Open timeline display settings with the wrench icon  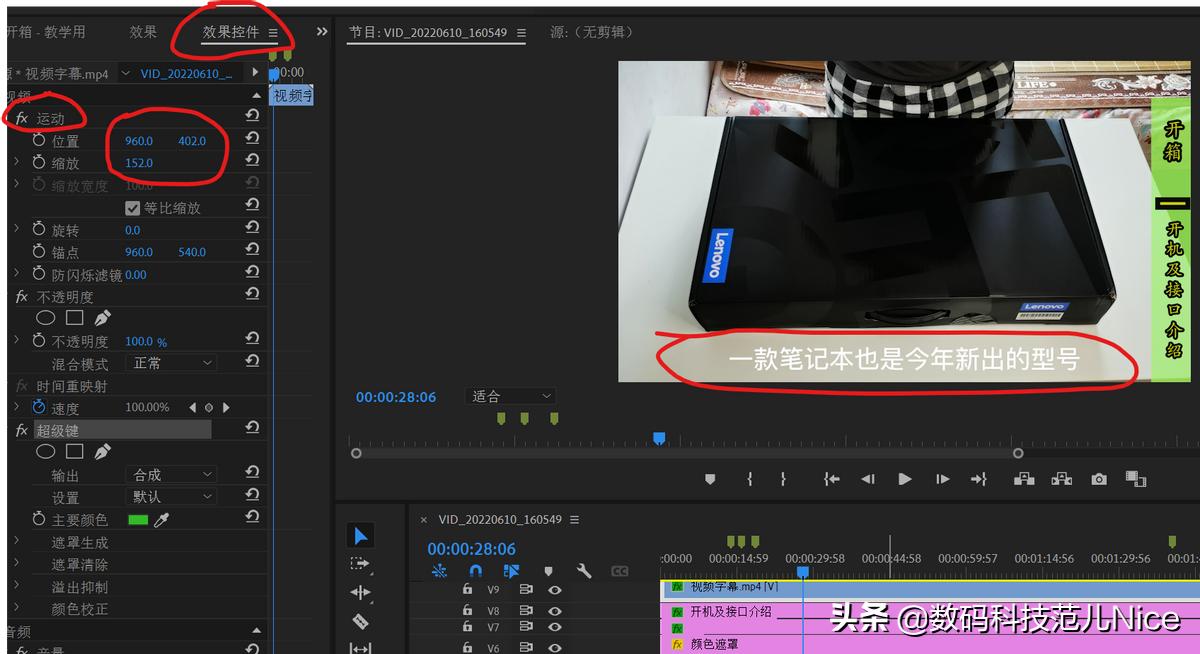click(585, 572)
